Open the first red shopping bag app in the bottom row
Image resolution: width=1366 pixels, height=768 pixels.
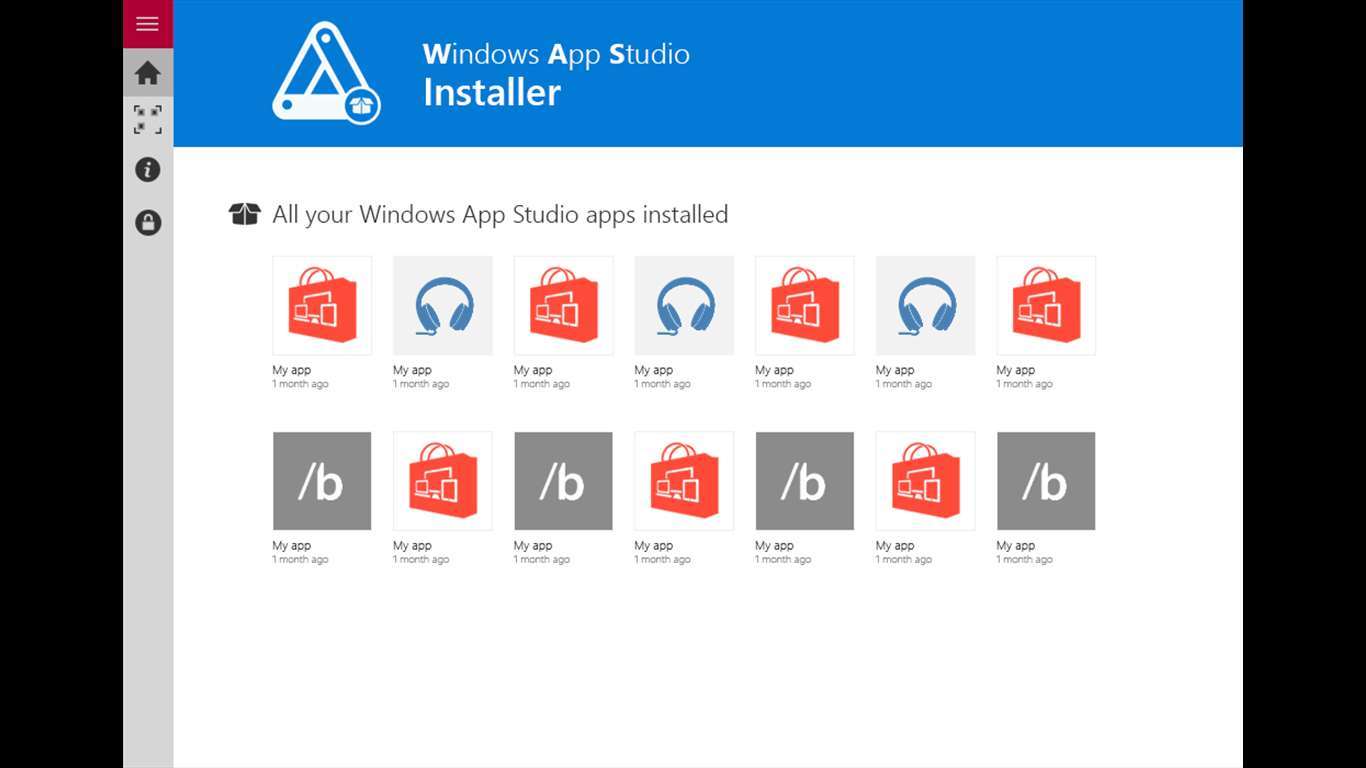click(442, 481)
